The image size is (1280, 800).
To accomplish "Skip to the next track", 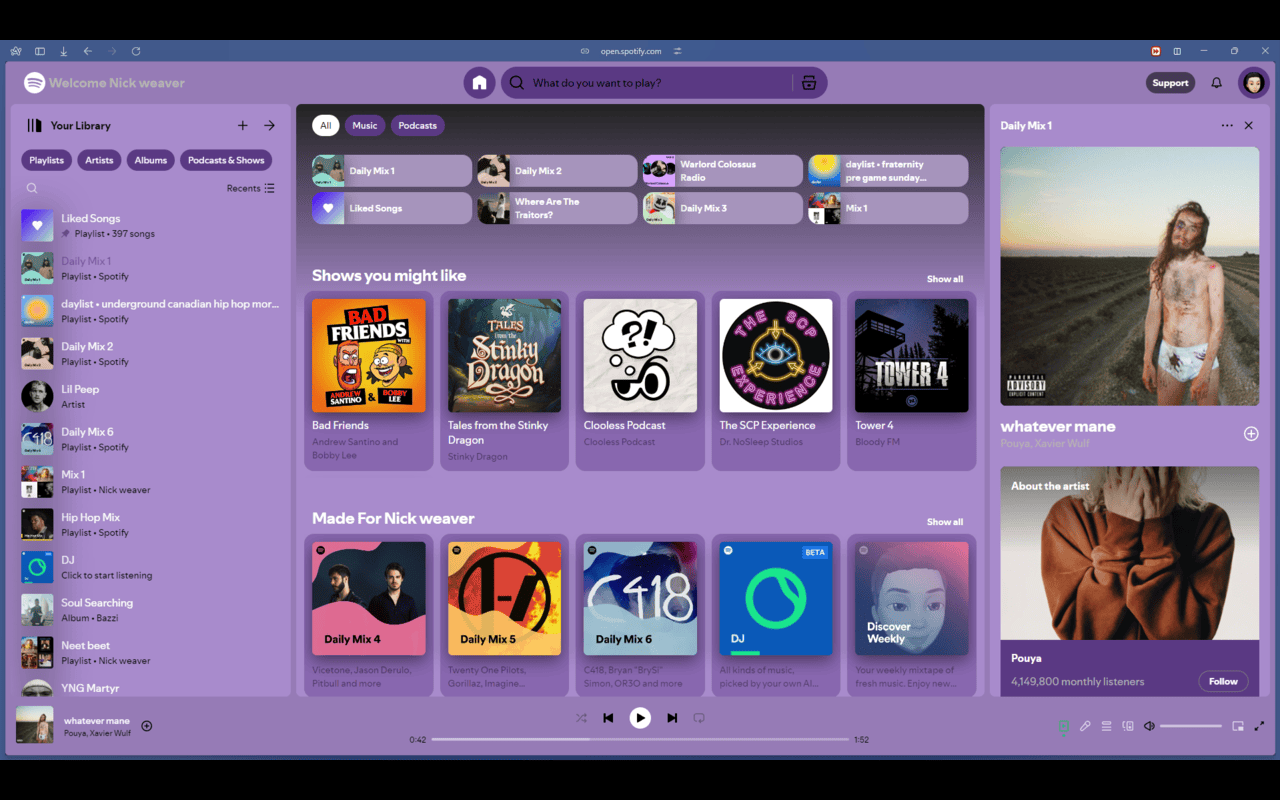I will 672,718.
